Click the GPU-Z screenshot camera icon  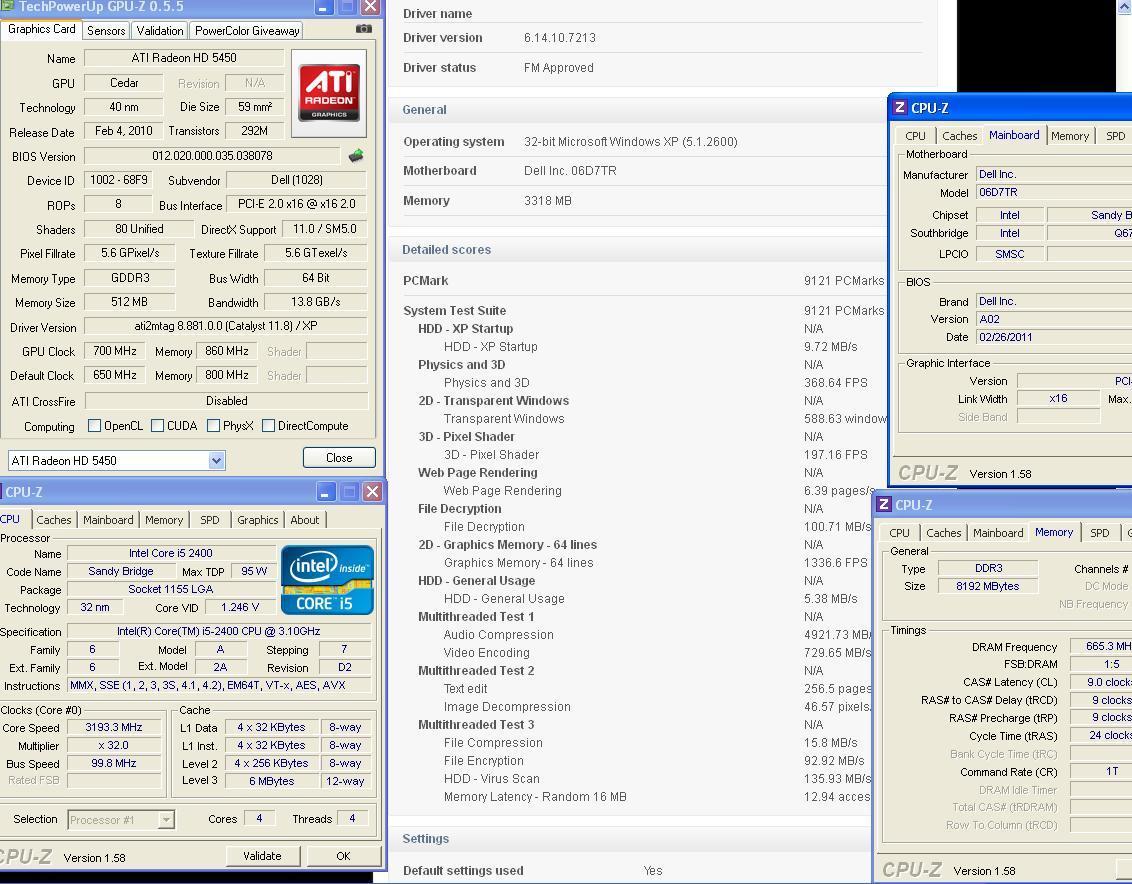point(364,29)
